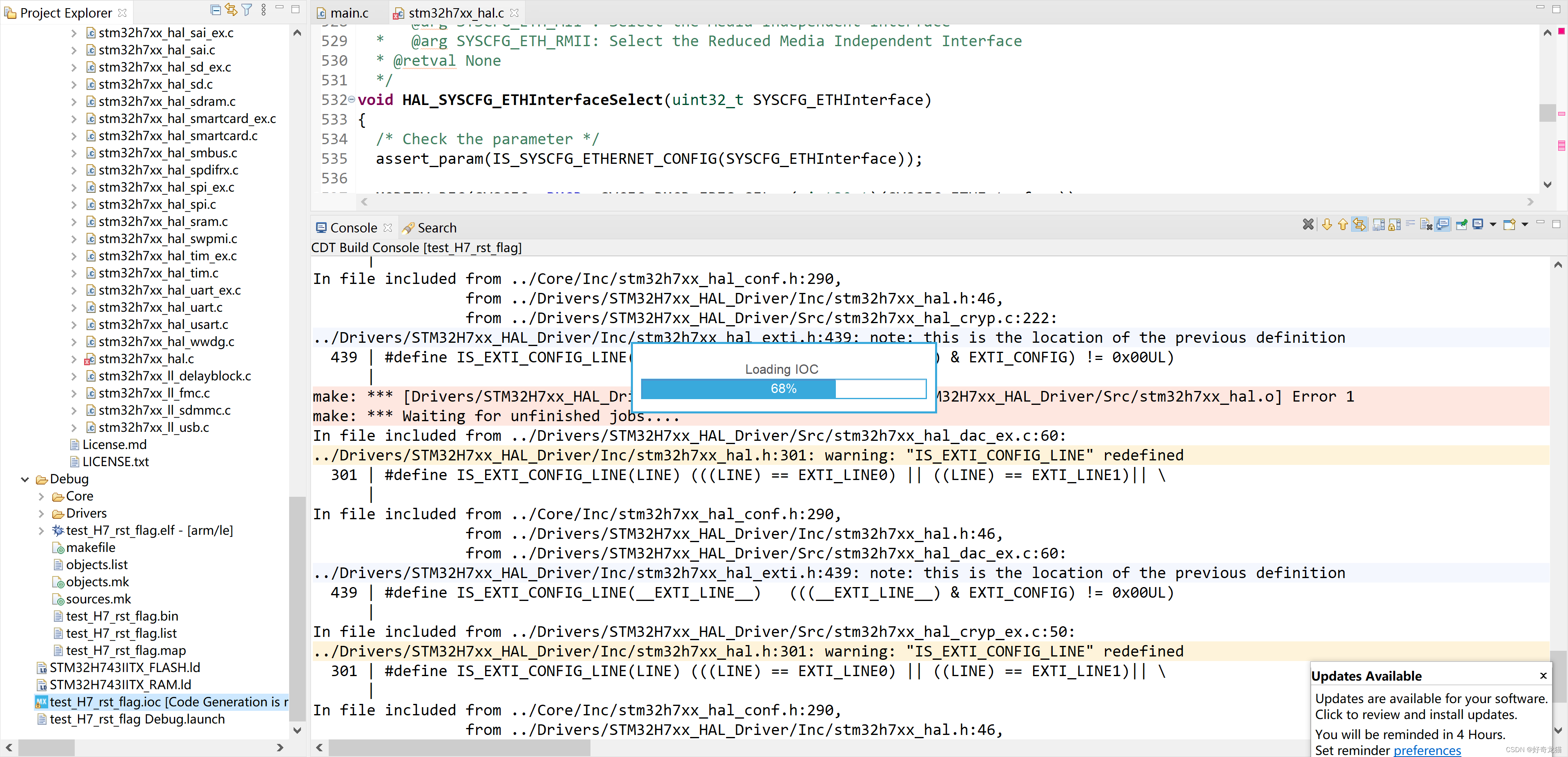Open Project Explorer view menu (three dots)
The image size is (1568, 757).
point(263,10)
